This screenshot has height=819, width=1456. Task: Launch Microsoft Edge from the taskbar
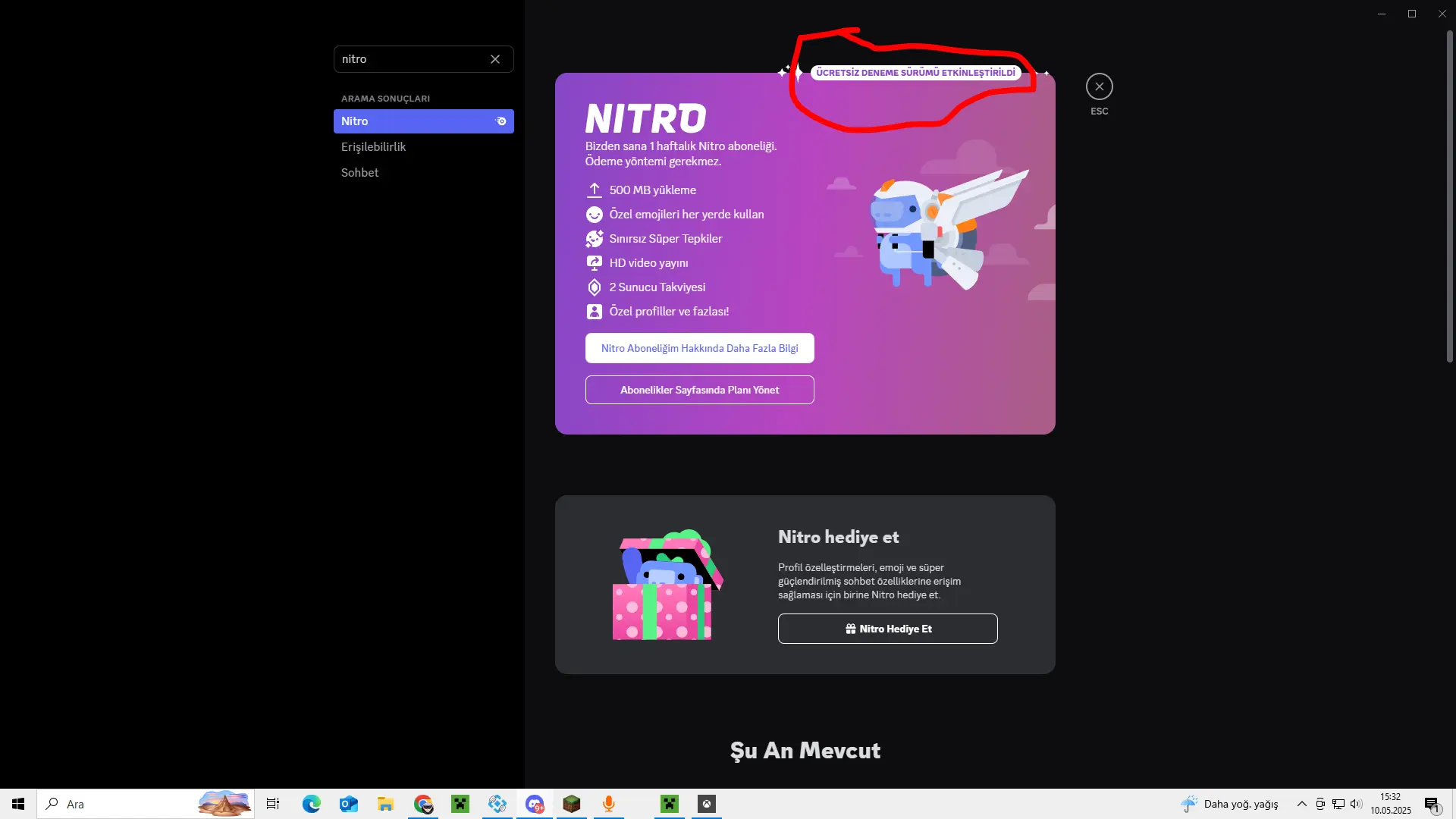point(311,804)
